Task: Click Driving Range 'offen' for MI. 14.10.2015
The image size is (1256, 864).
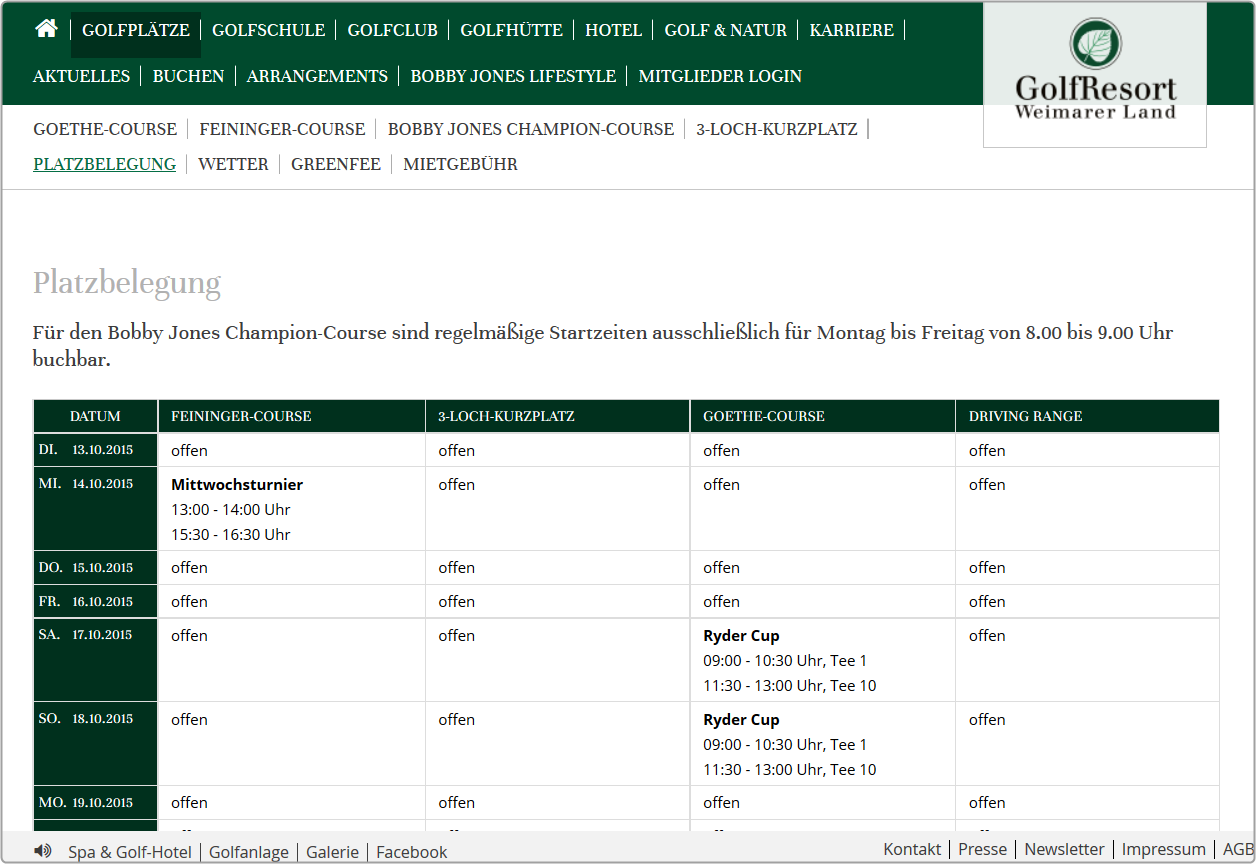Action: (x=987, y=485)
